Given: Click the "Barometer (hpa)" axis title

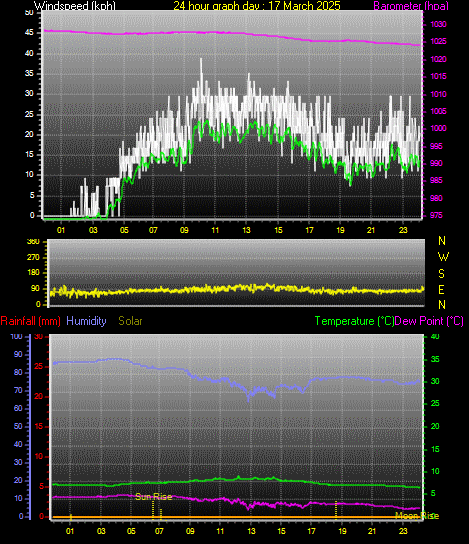Looking at the screenshot, I should tap(411, 6).
